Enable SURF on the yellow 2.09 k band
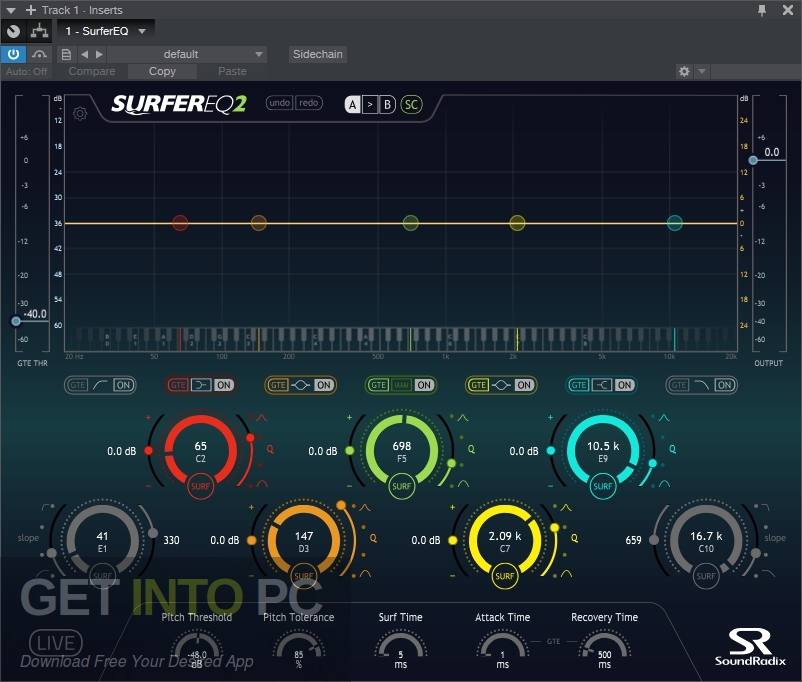 504,576
